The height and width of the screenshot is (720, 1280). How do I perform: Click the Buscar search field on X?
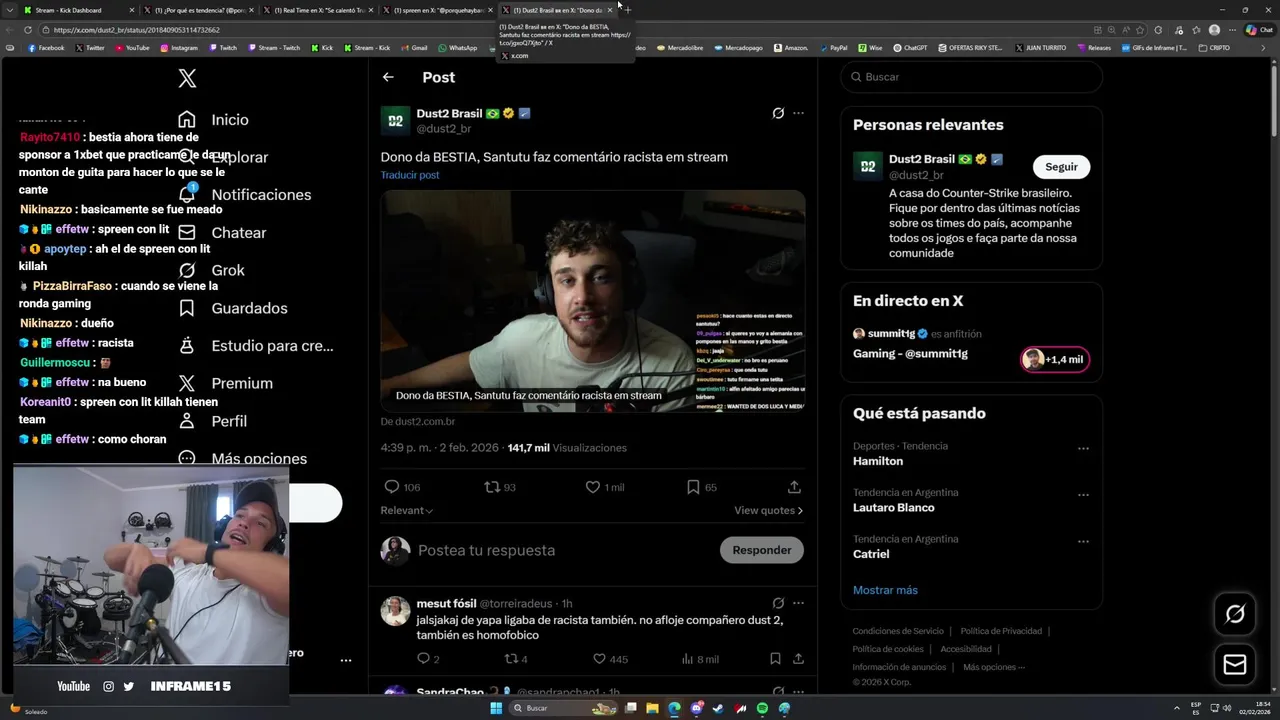pos(971,77)
